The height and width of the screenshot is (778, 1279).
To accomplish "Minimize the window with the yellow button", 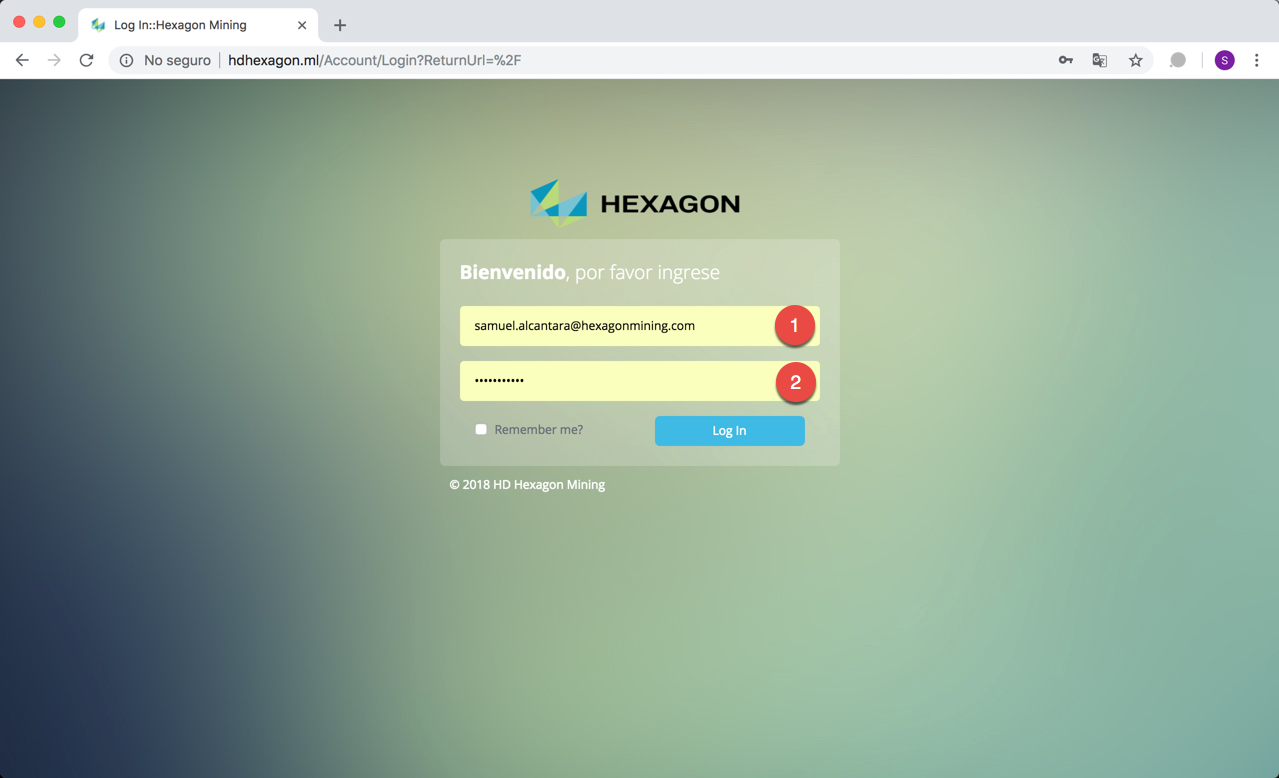I will coord(39,22).
